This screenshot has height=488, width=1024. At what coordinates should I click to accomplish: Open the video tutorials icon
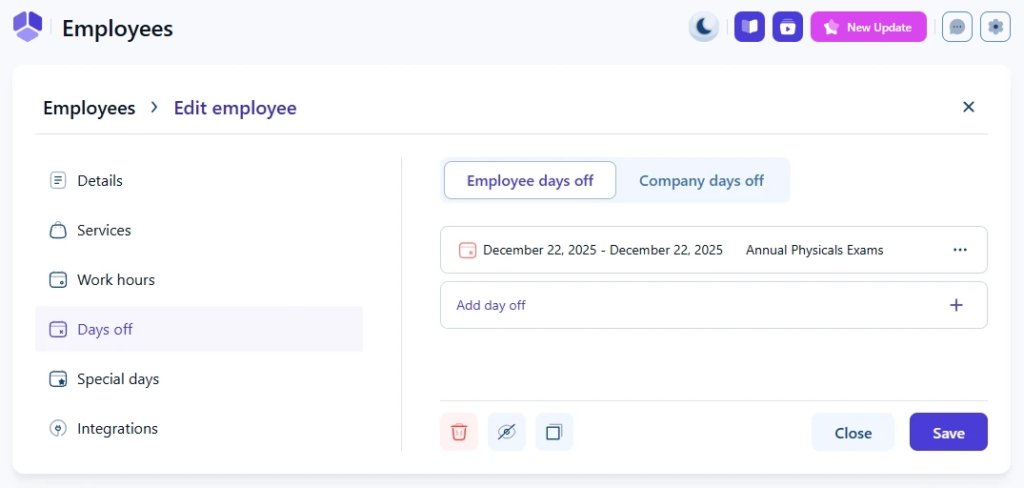coord(788,27)
